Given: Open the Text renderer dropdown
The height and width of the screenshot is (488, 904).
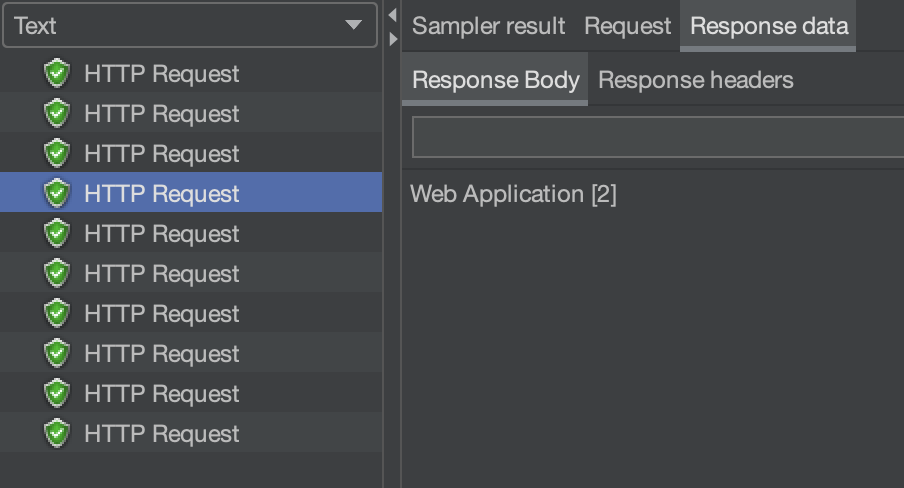Looking at the screenshot, I should 189,26.
